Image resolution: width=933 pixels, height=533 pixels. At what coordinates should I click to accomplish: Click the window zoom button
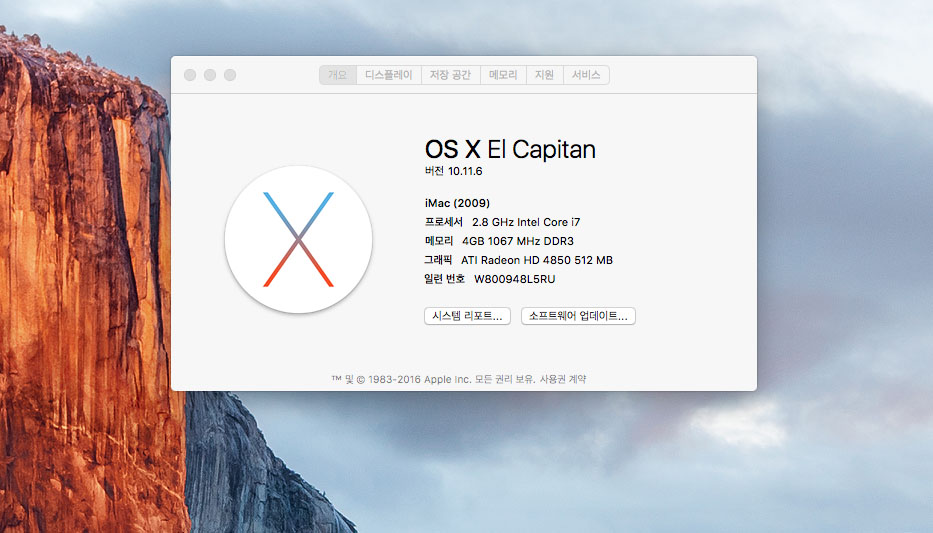(230, 75)
